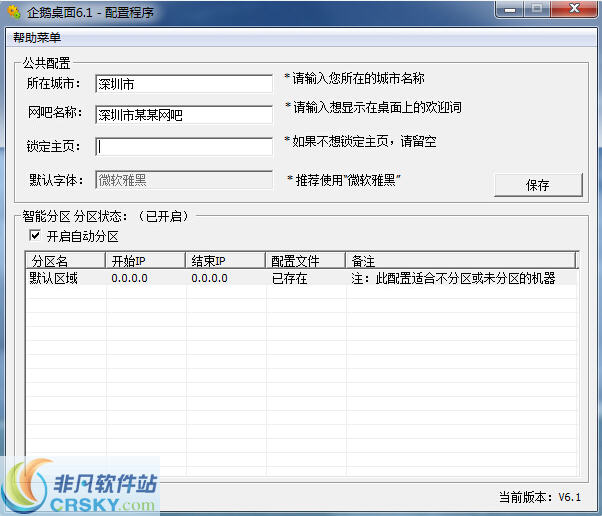The height and width of the screenshot is (516, 602).
Task: Select the 默认区域 row
Action: (301, 278)
